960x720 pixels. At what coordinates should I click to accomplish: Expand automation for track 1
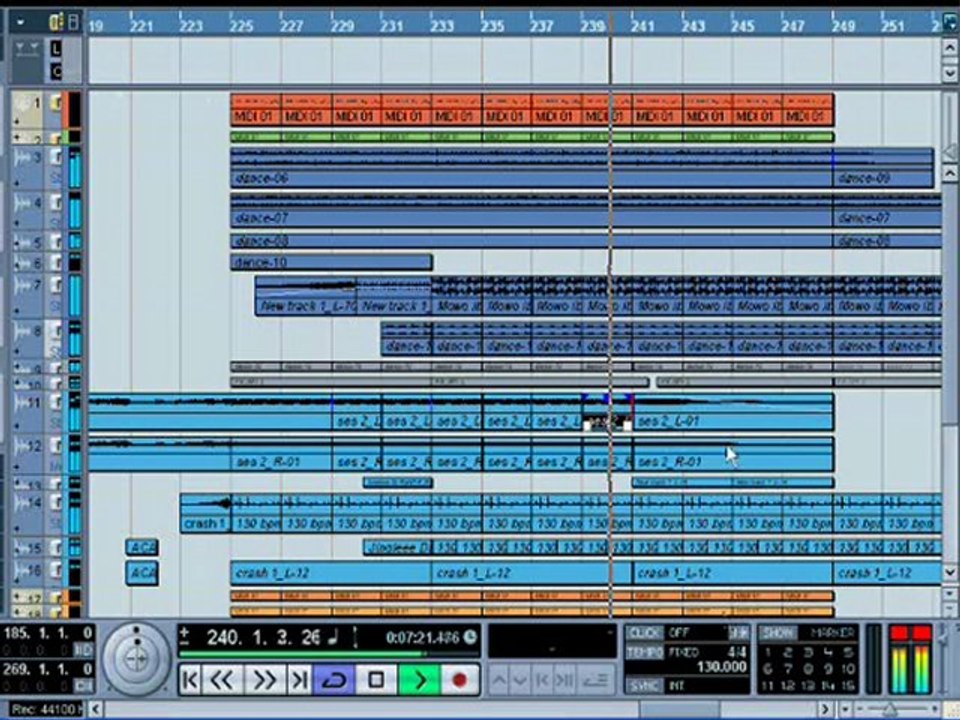17,122
